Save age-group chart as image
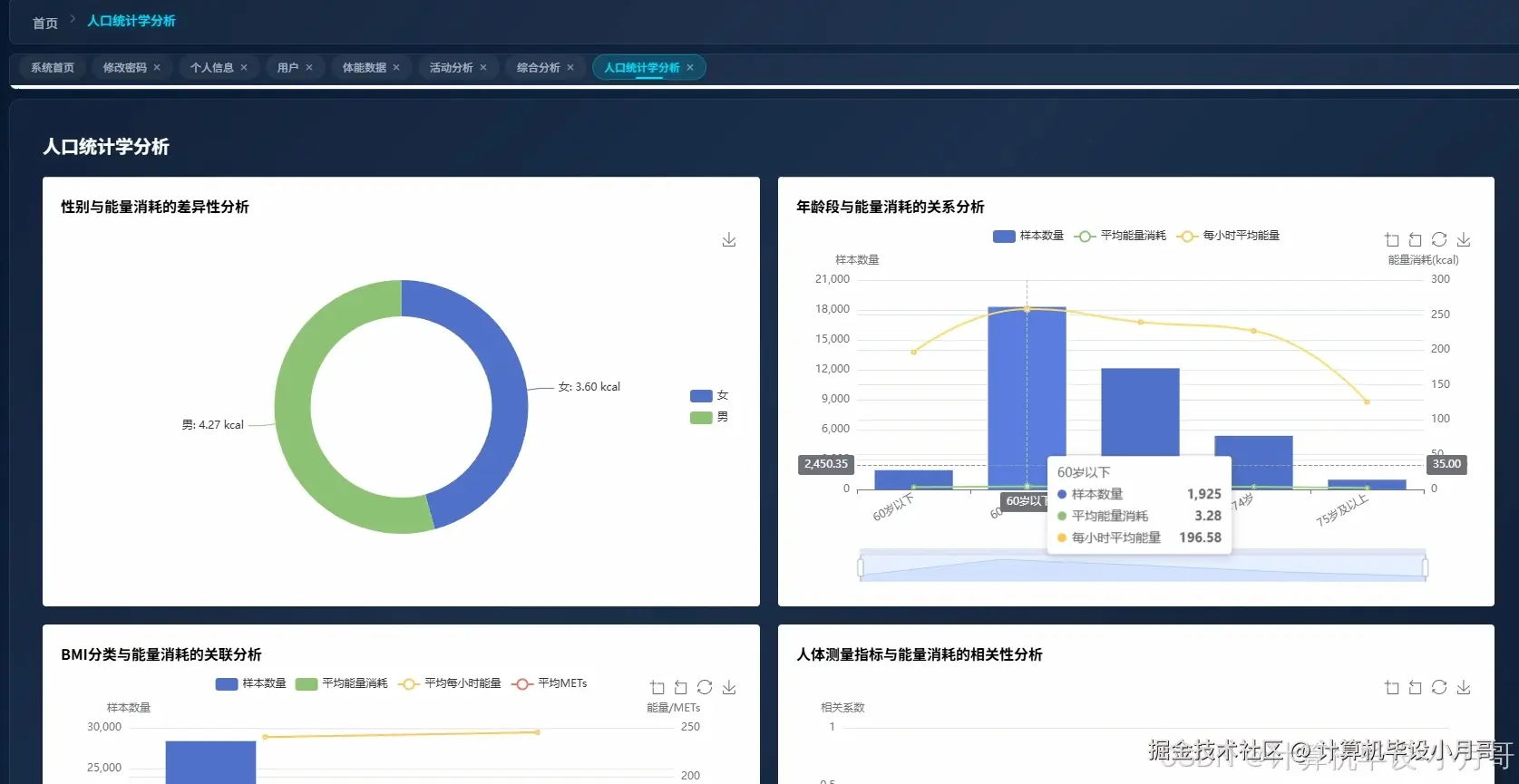The width and height of the screenshot is (1519, 784). click(x=1464, y=240)
